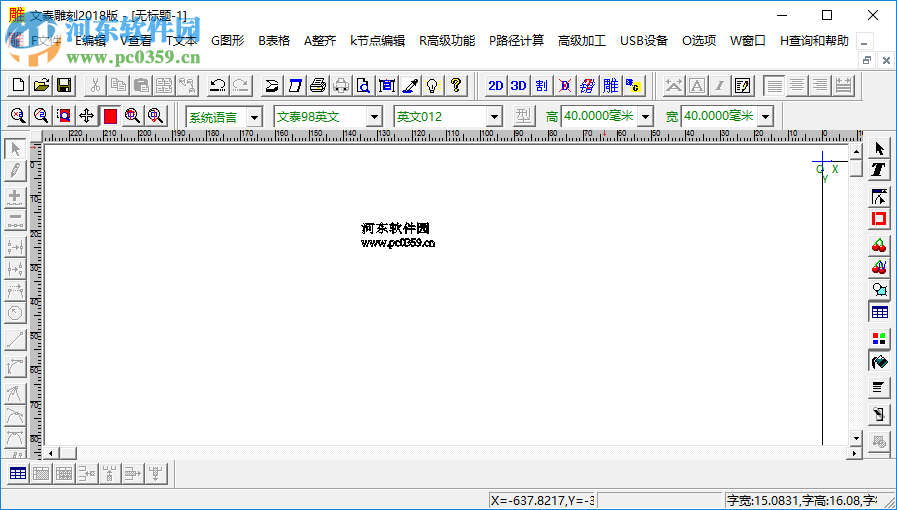Open the W窗口 menu
897x510 pixels.
tap(748, 41)
